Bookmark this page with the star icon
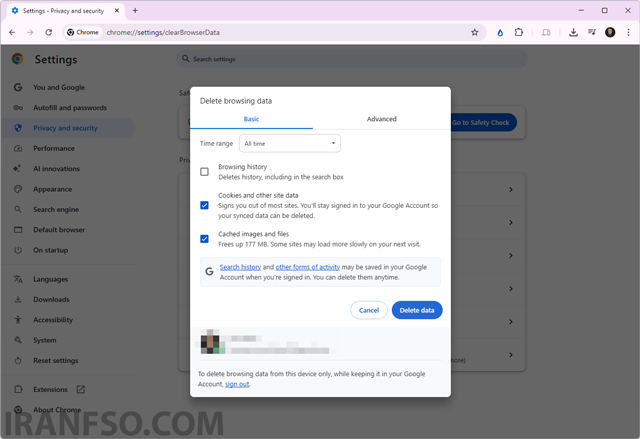This screenshot has width=640, height=439. click(474, 32)
